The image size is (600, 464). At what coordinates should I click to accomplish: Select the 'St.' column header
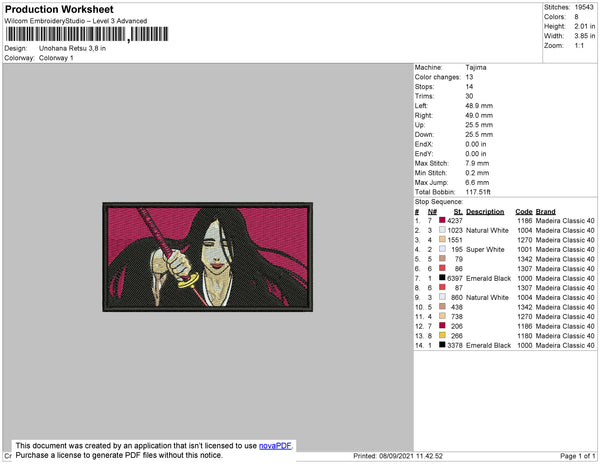[x=458, y=212]
